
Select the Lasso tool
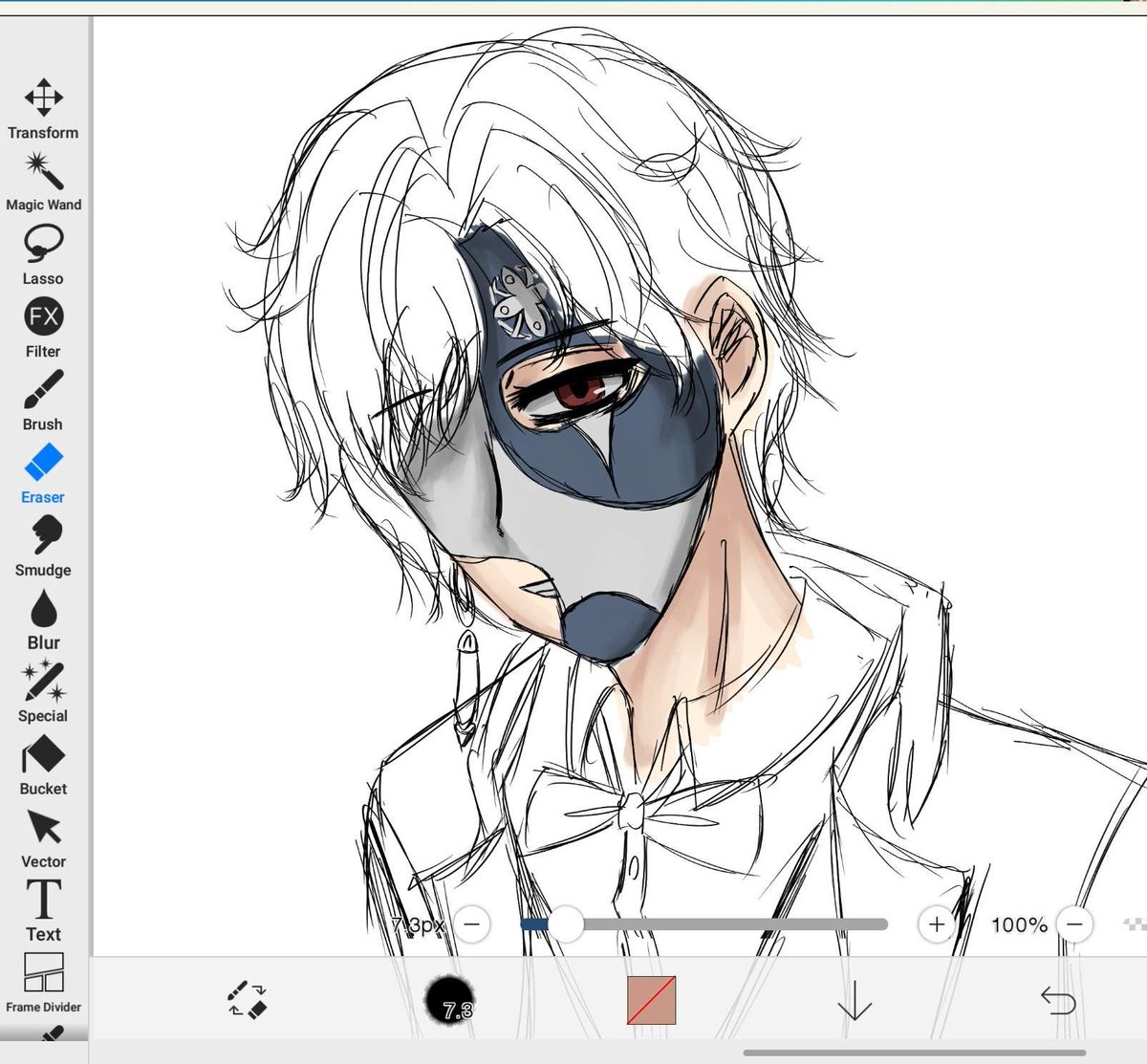click(43, 255)
